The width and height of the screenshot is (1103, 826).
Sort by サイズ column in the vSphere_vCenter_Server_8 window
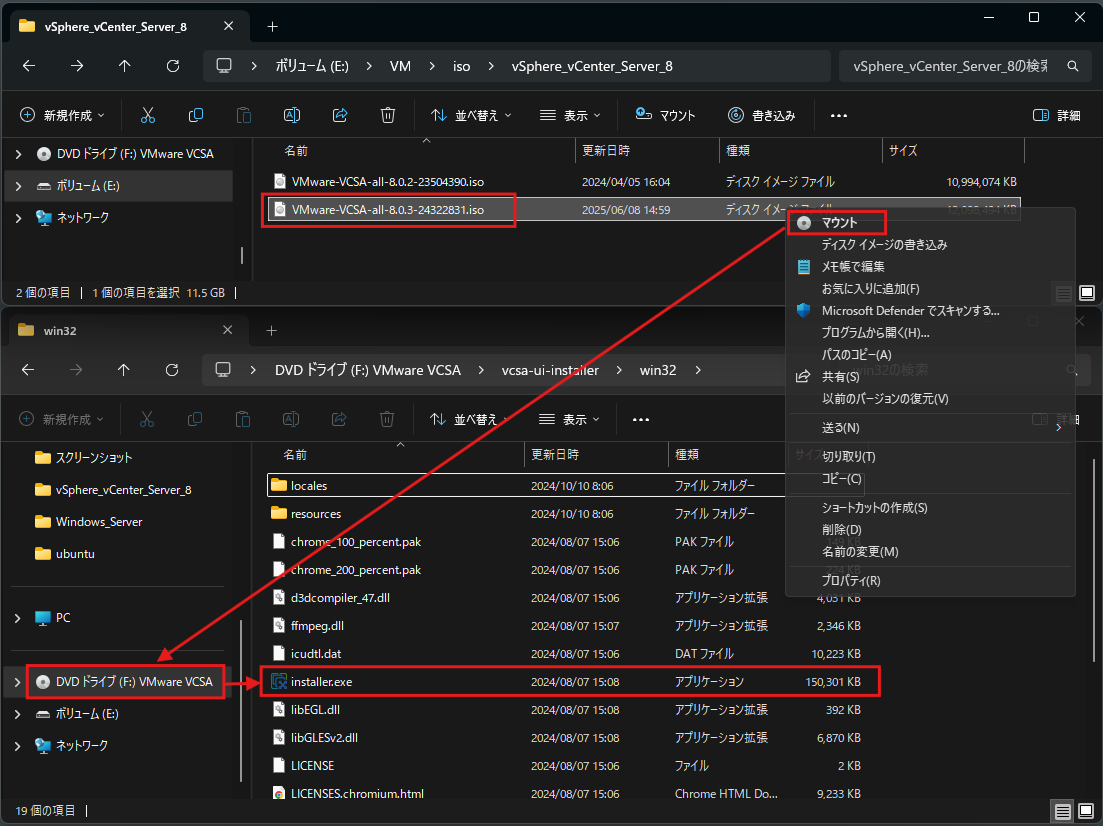953,151
